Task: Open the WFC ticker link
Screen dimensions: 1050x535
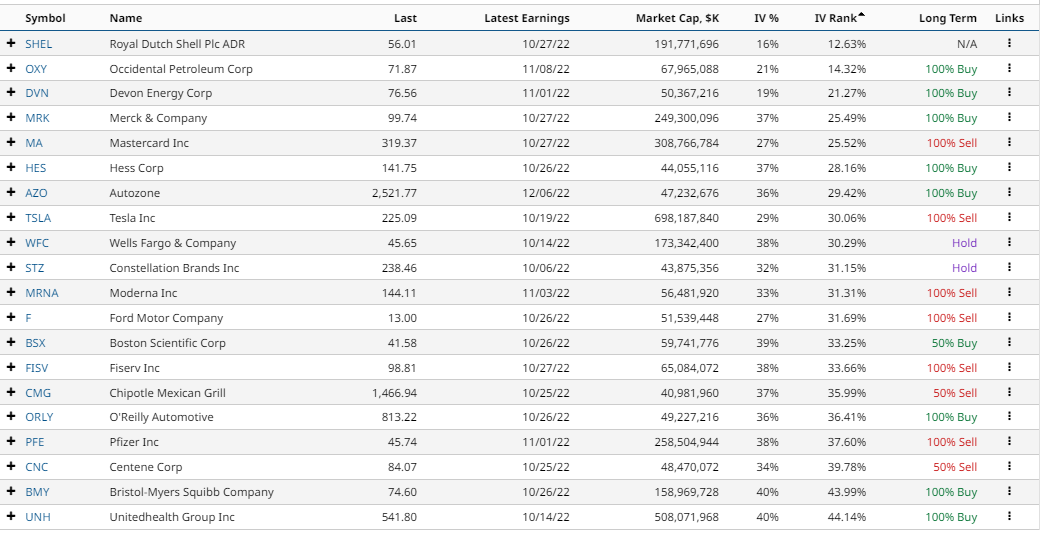Action: click(x=37, y=243)
